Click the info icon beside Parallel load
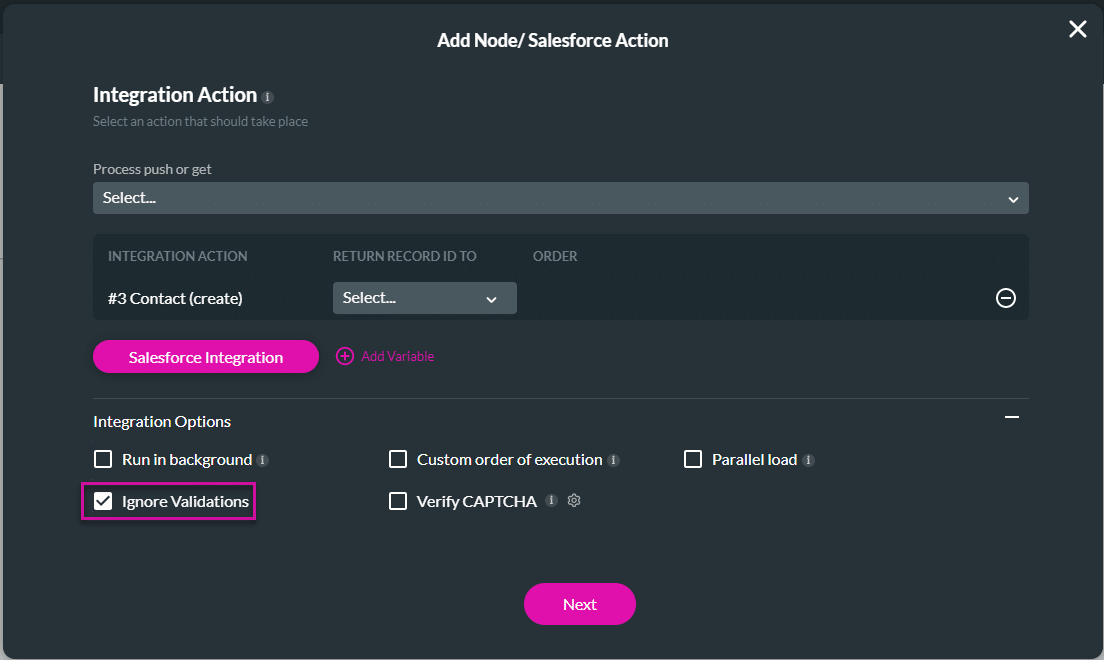Screen dimensions: 1104x660 [810, 460]
